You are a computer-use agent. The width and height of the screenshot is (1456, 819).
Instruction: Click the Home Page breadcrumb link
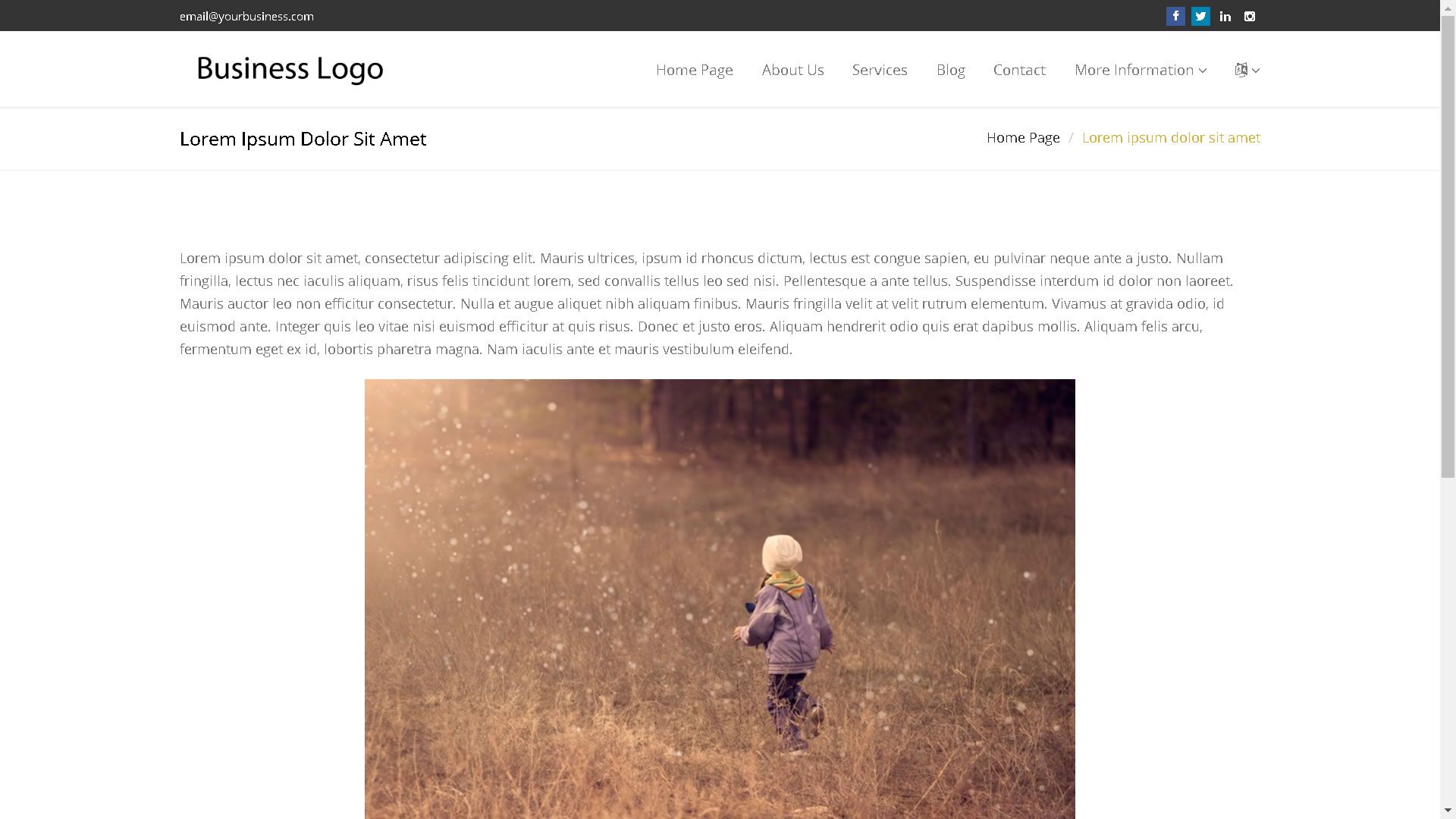[x=1023, y=138]
